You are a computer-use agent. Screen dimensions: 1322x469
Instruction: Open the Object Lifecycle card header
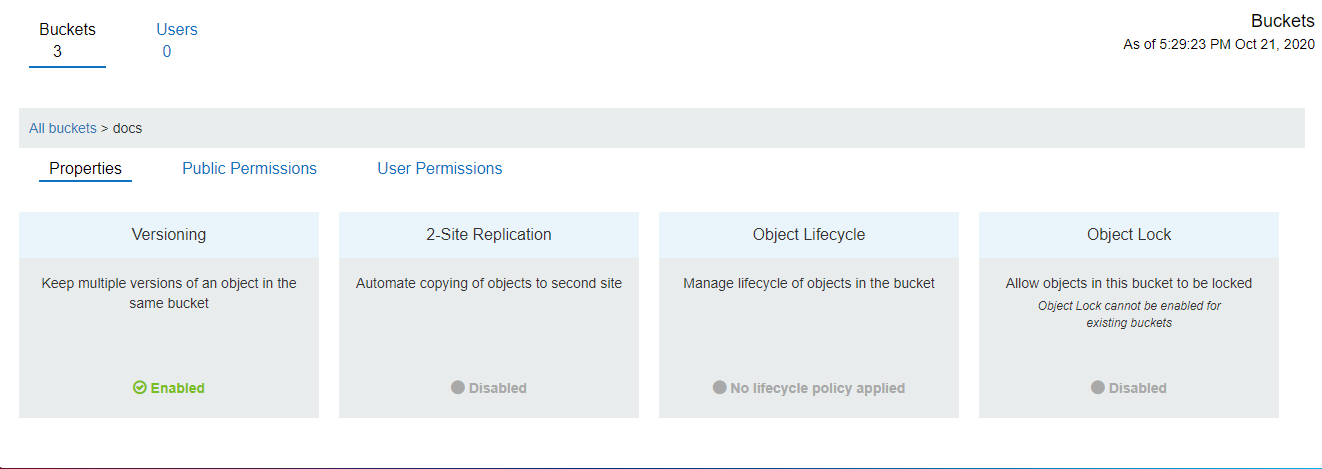point(809,235)
